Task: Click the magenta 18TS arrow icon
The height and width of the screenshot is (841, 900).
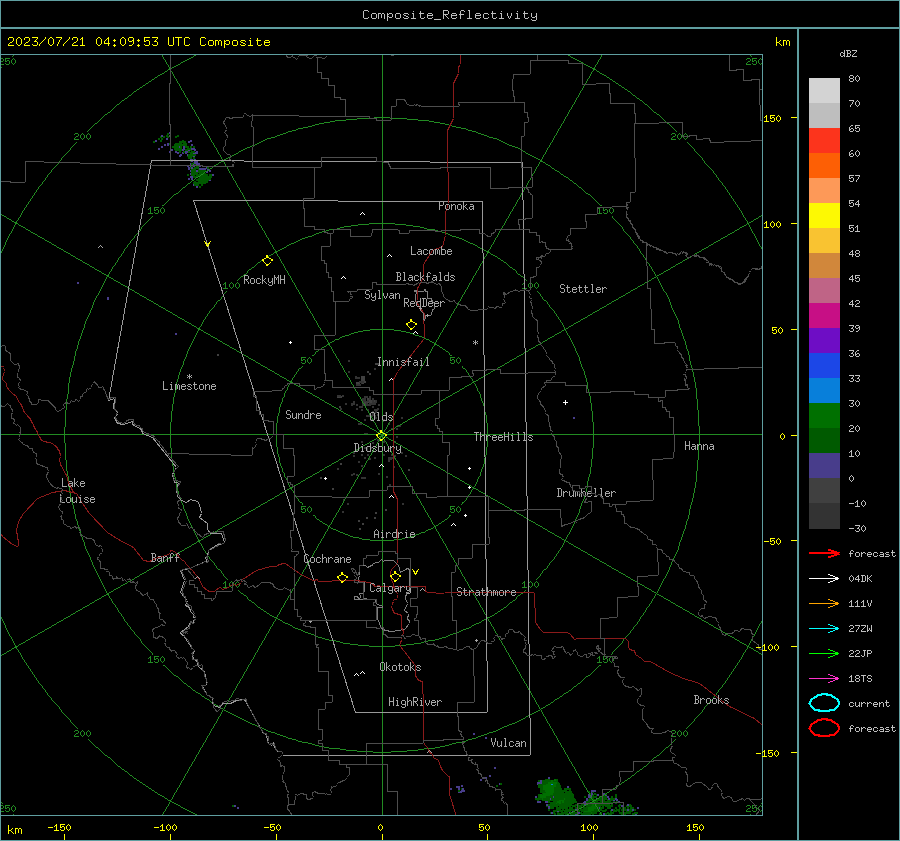Action: pos(824,679)
